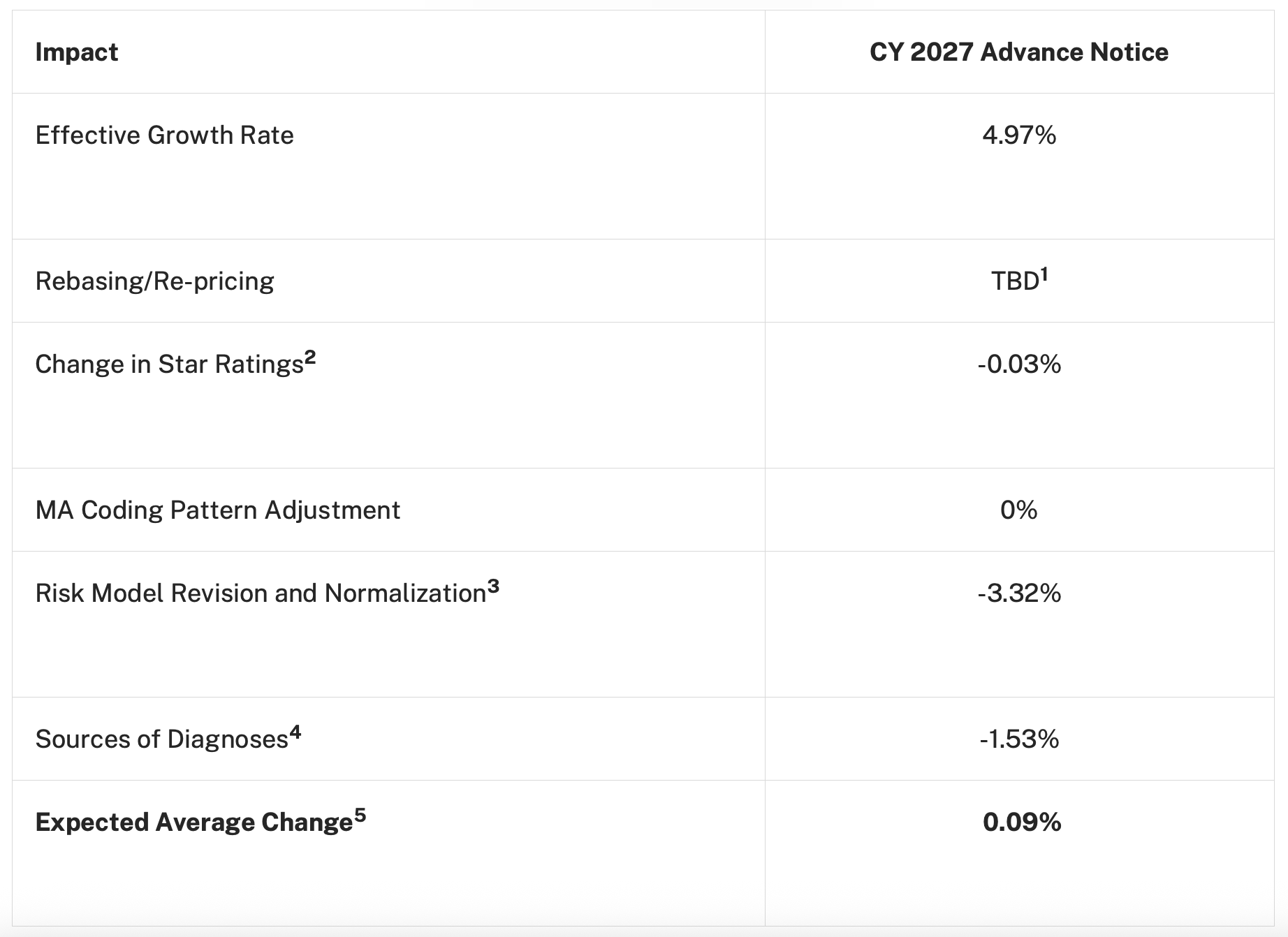Open footnote 4 after Sources of Diagnoses
Screen dimensions: 1288x937
pos(295,732)
